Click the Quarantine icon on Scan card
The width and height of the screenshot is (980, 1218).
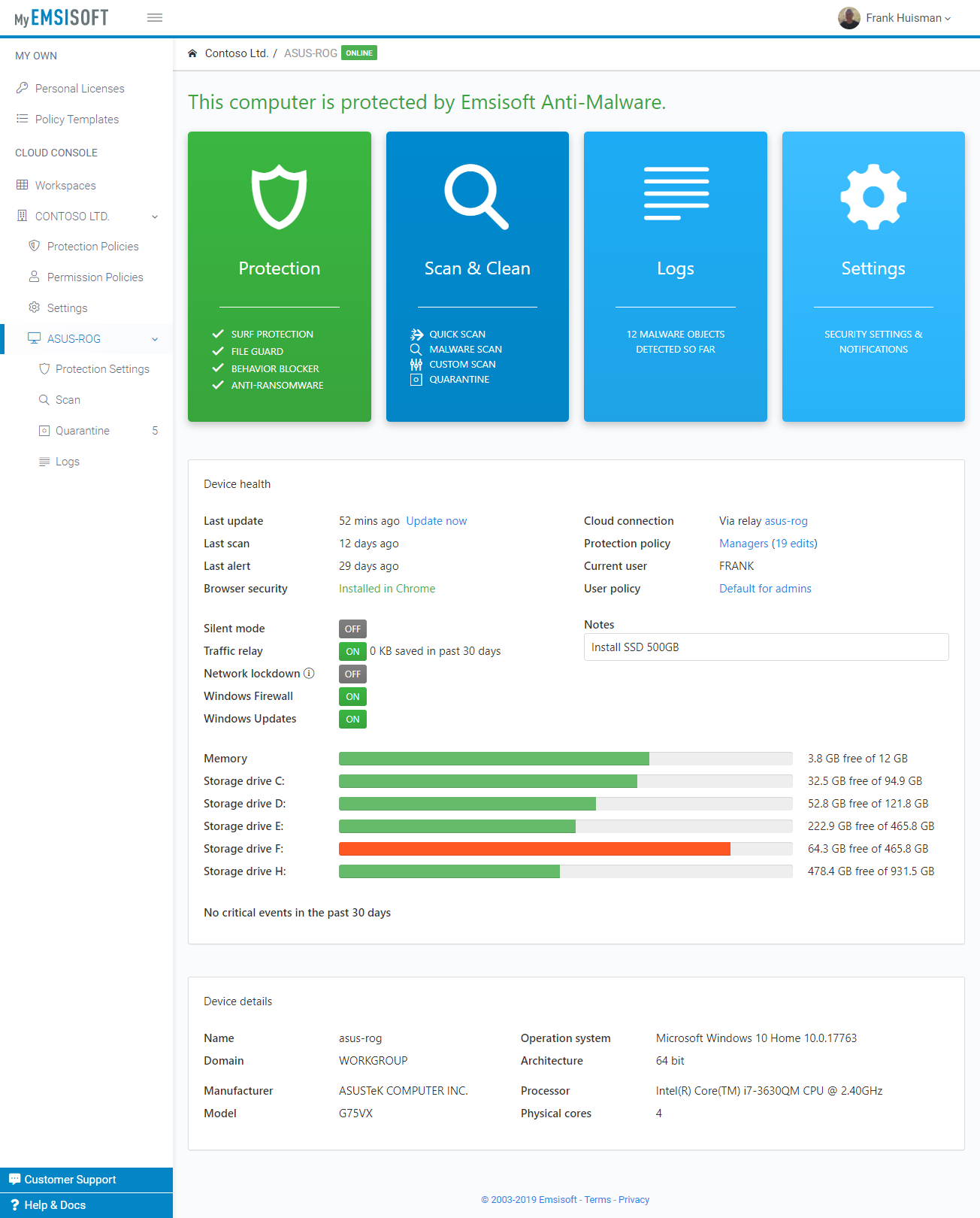click(x=416, y=380)
